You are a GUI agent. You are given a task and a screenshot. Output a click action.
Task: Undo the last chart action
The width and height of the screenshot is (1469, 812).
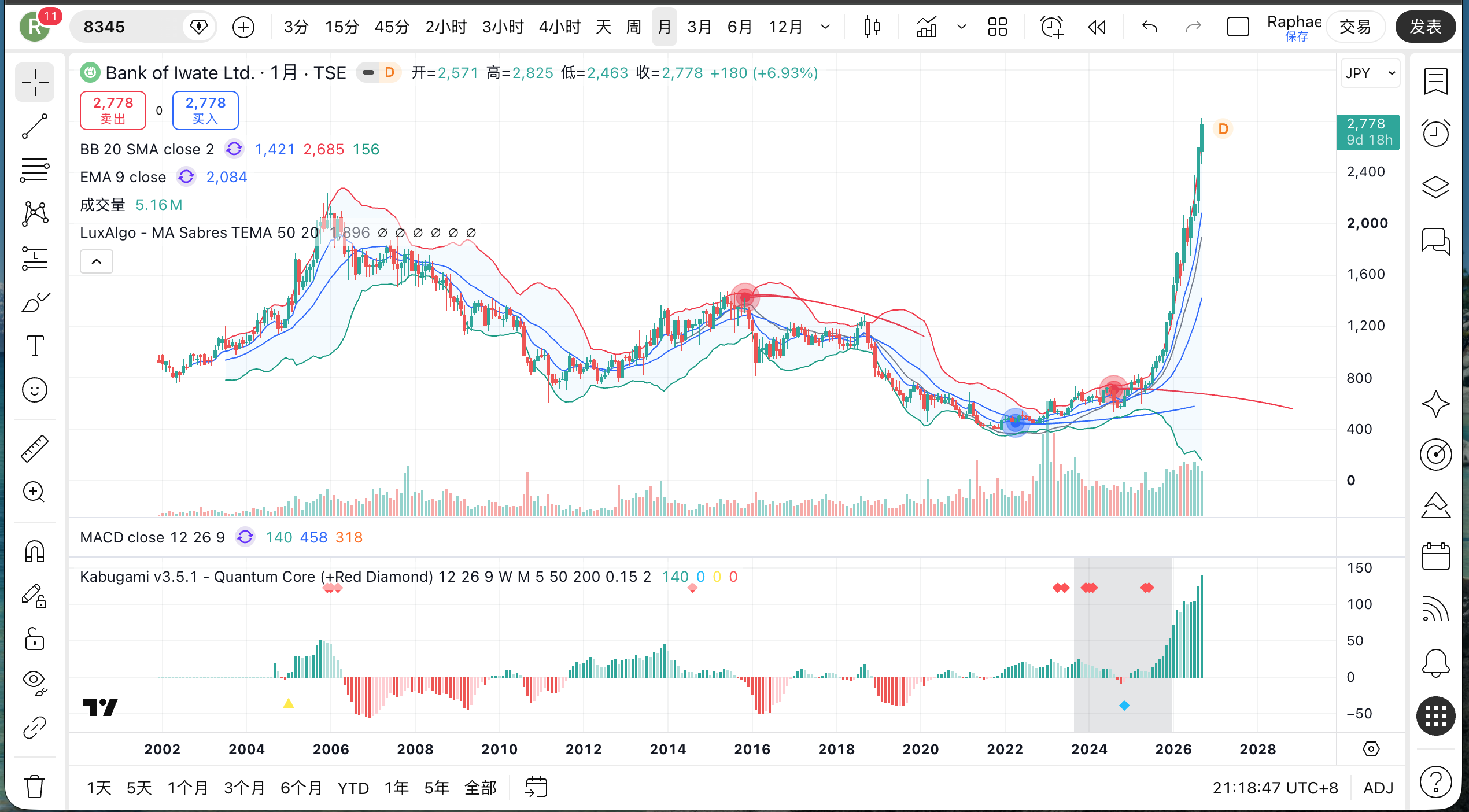click(x=1150, y=27)
